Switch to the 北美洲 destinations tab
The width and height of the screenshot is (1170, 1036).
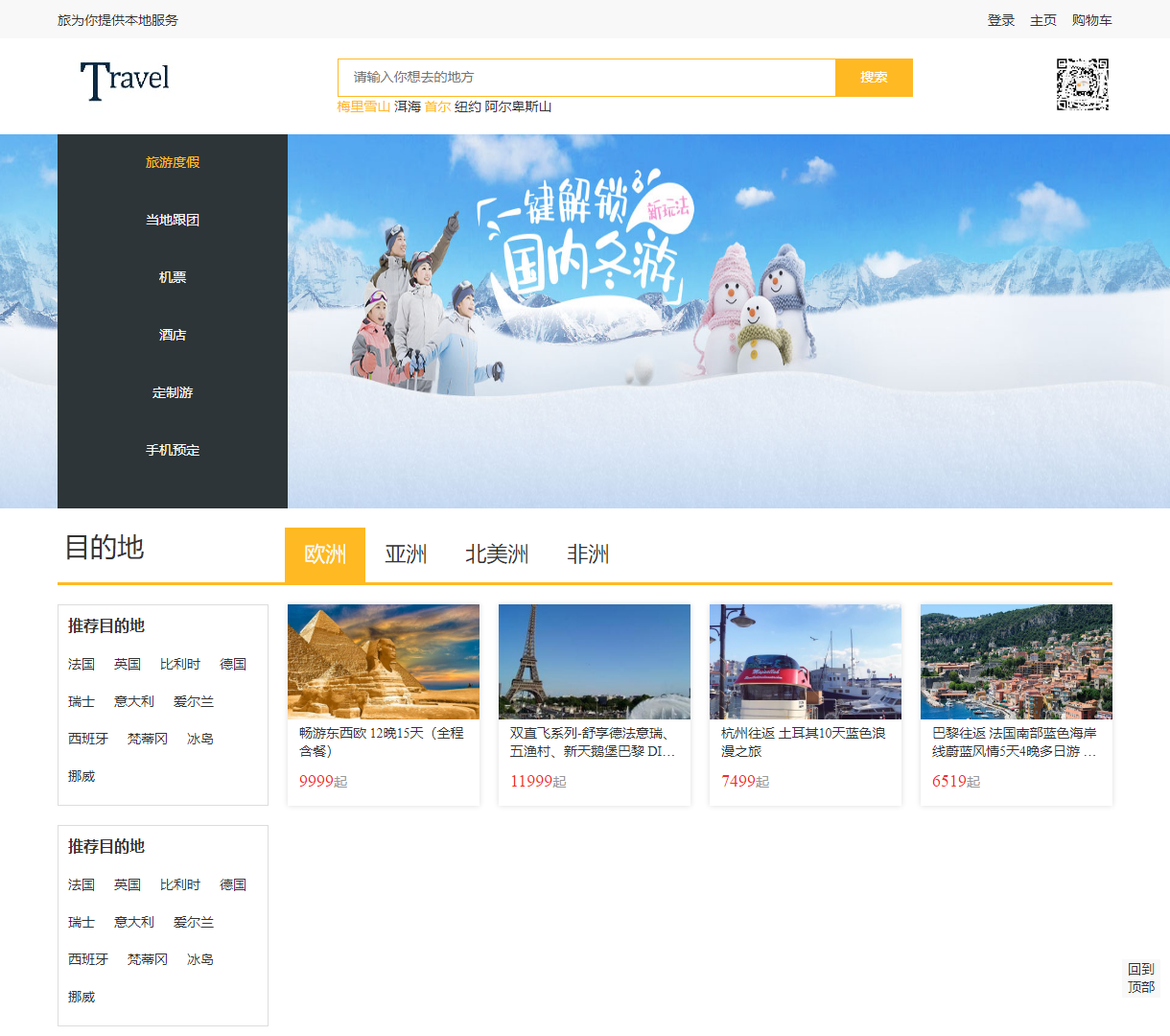point(497,554)
